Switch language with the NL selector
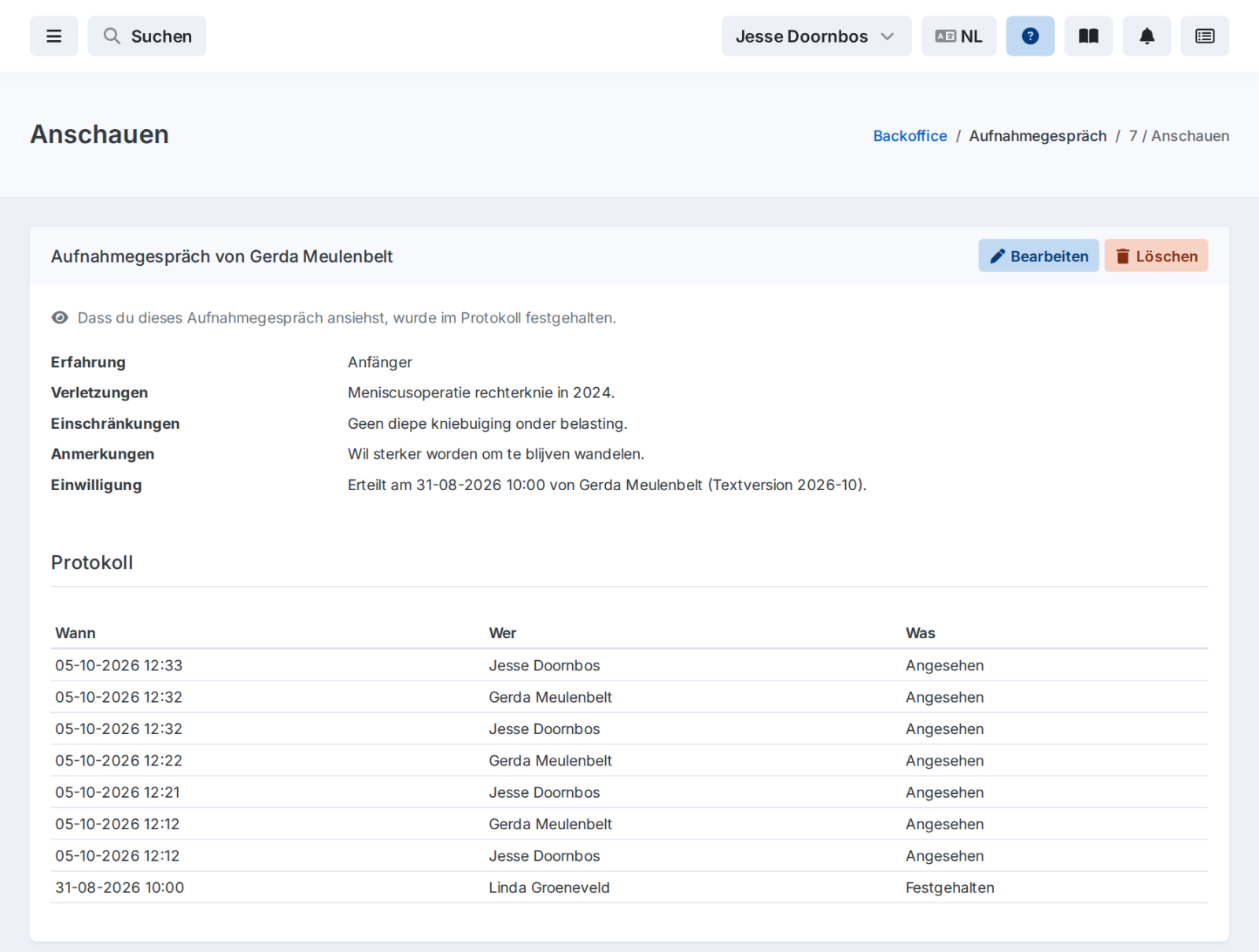The height and width of the screenshot is (952, 1259). [x=958, y=36]
